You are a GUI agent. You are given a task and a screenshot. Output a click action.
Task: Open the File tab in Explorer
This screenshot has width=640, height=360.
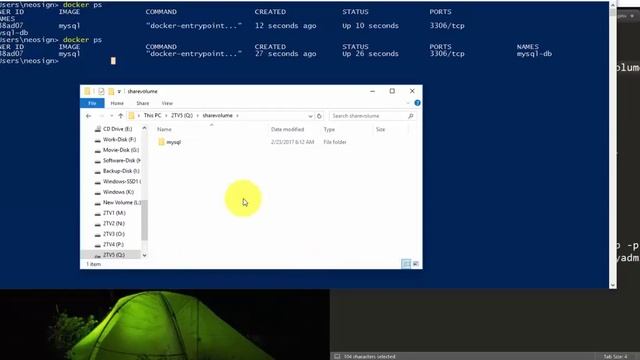click(x=92, y=103)
